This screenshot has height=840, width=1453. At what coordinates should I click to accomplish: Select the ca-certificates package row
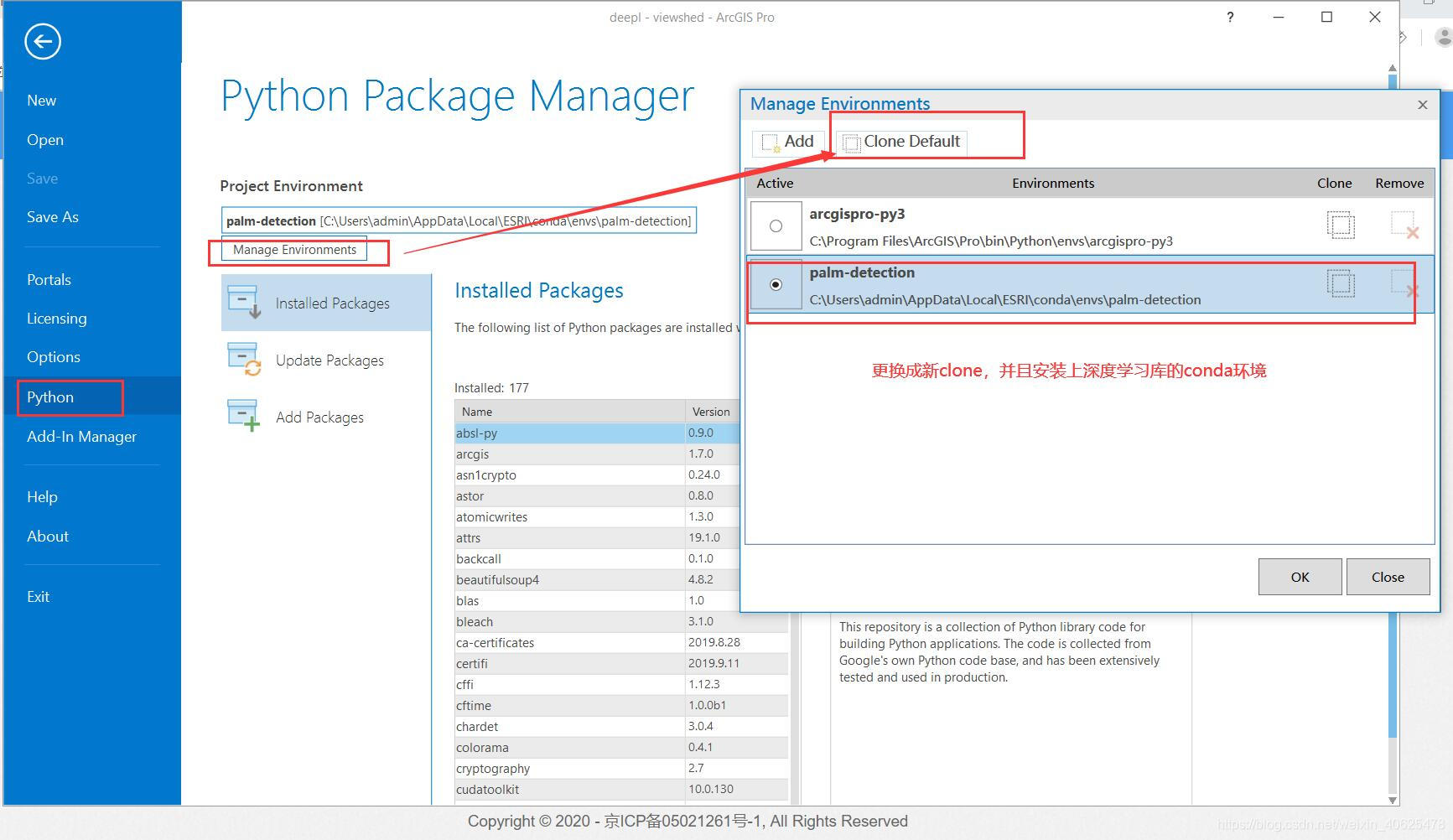pyautogui.click(x=621, y=643)
